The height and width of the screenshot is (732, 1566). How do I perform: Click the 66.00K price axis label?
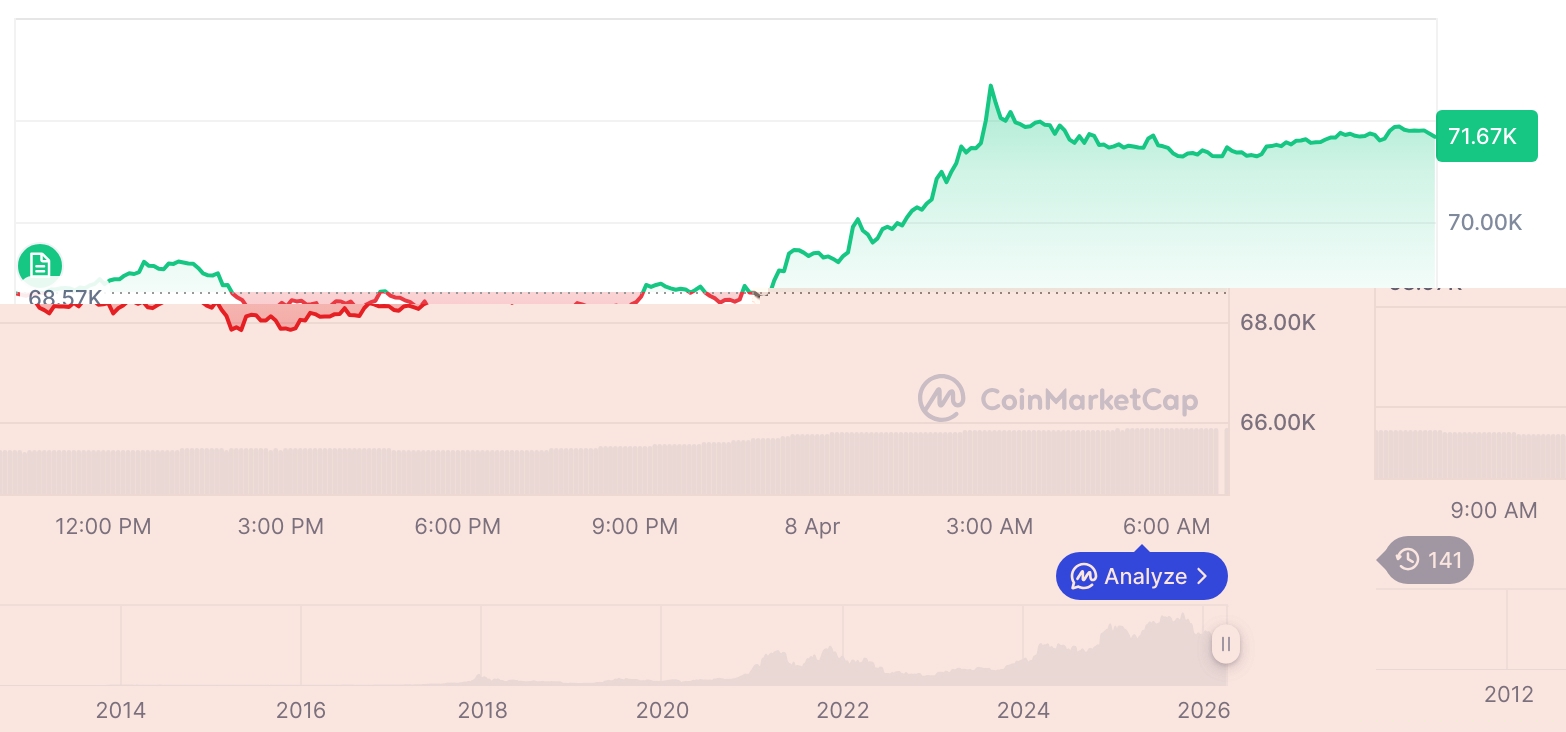click(x=1278, y=422)
